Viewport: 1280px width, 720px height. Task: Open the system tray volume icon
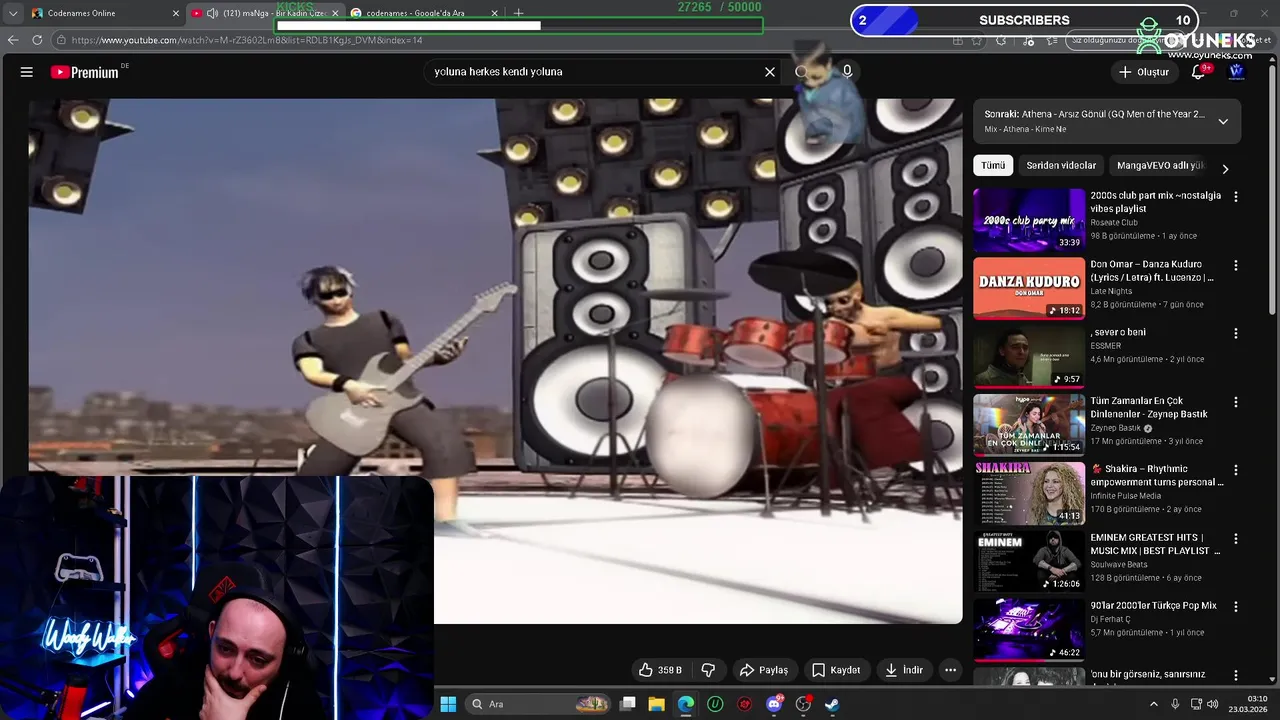click(1212, 704)
